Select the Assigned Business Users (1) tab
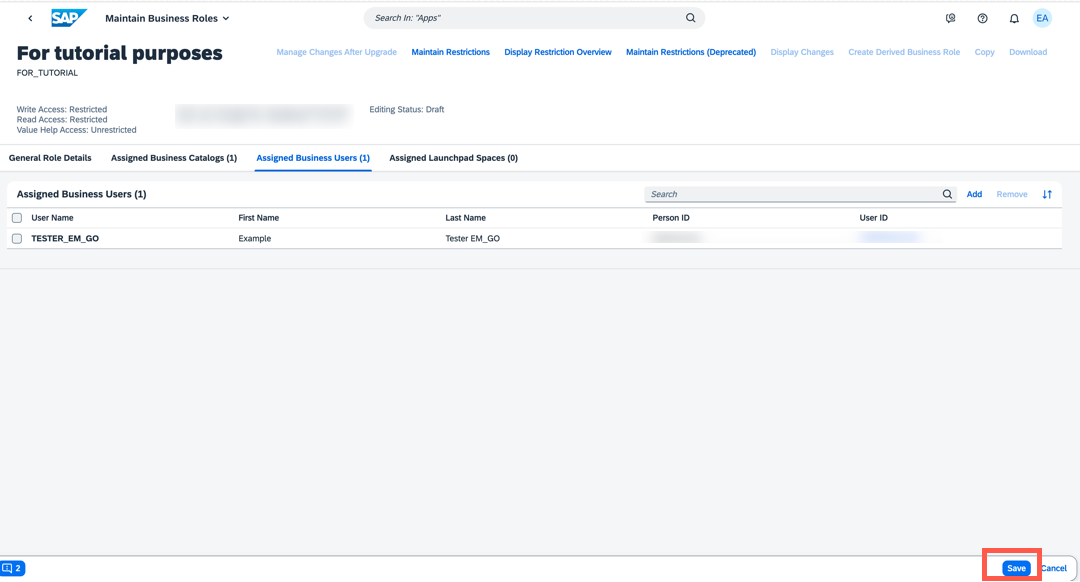The height and width of the screenshot is (582, 1080). point(313,158)
